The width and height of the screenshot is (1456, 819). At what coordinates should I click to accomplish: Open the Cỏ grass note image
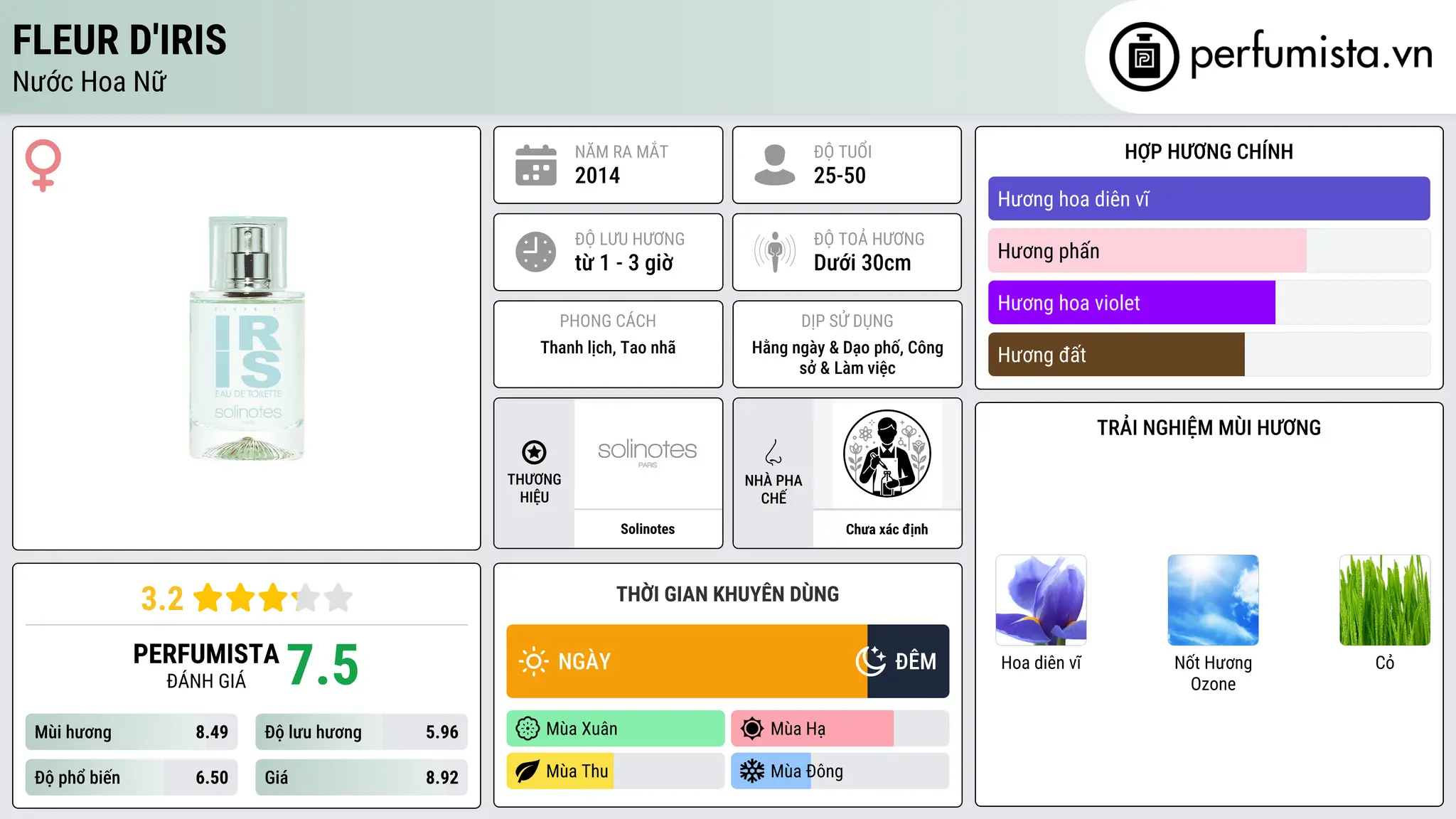pos(1385,600)
